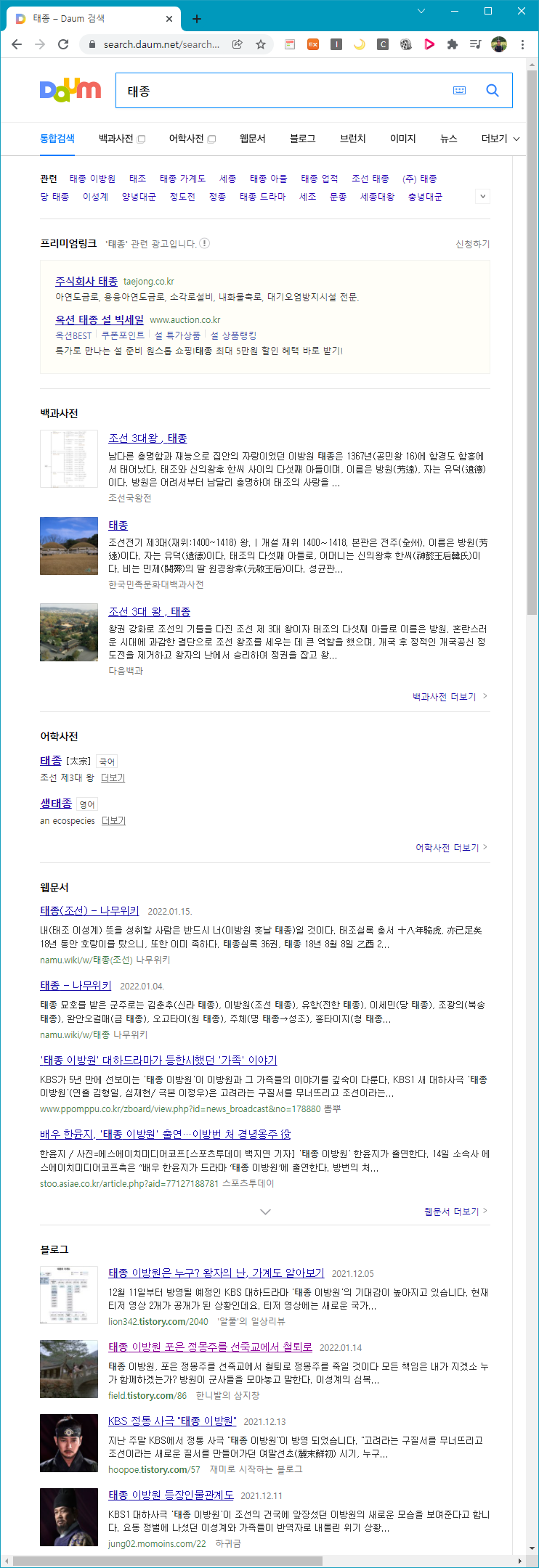Open 웹문서 더보기 link

(456, 1211)
